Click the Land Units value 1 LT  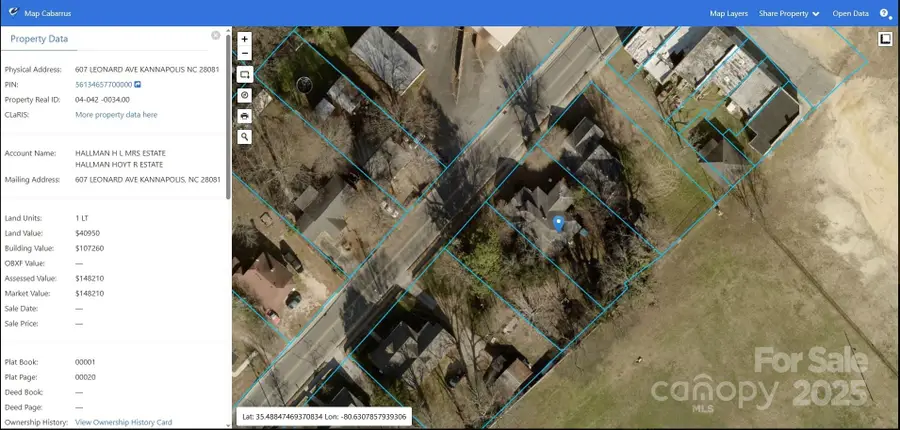pyautogui.click(x=82, y=218)
